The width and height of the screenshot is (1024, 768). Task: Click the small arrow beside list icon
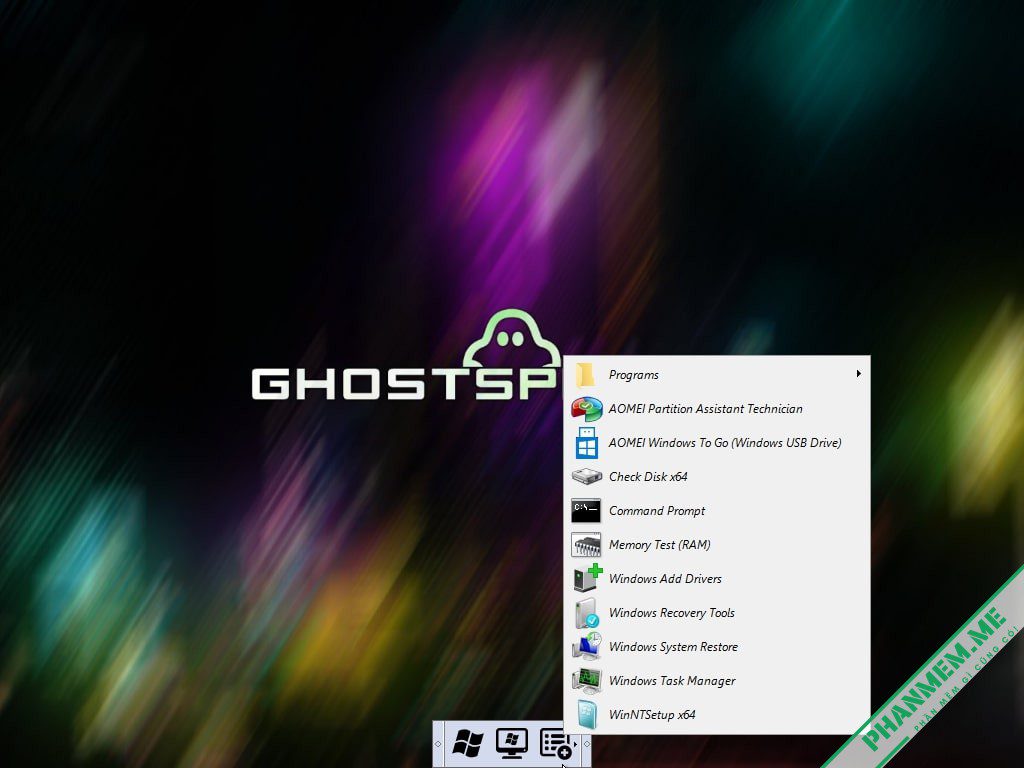tap(575, 744)
